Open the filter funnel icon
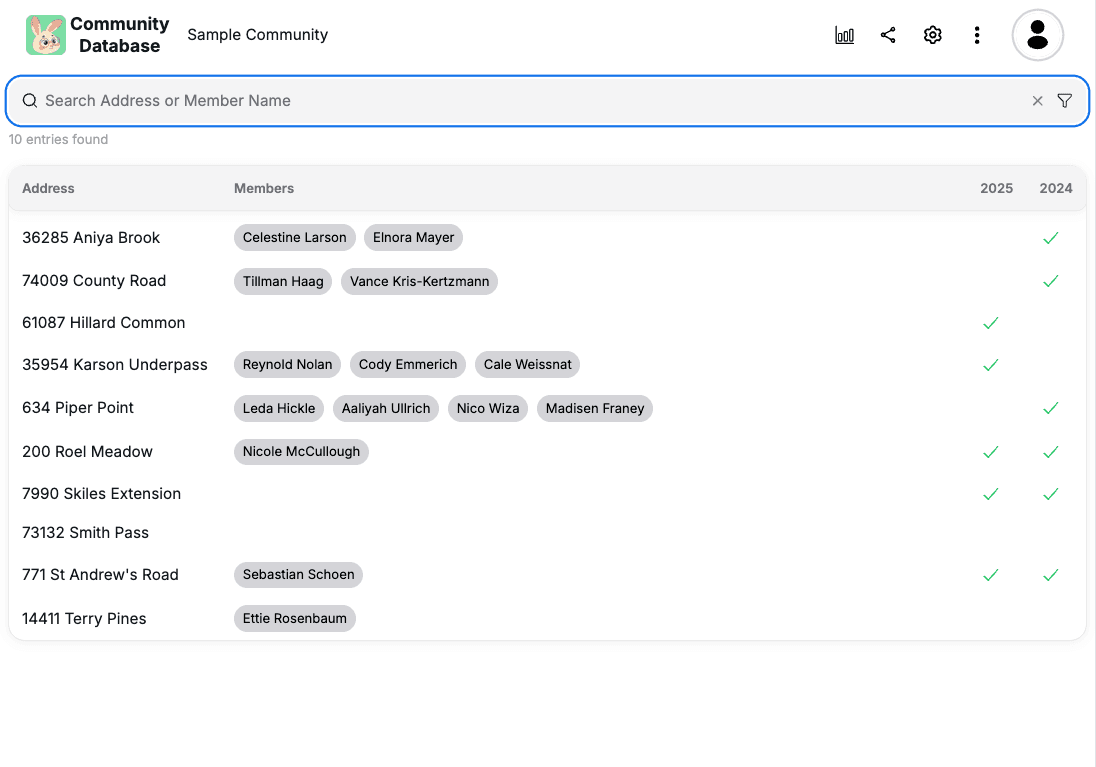The image size is (1096, 767). (x=1065, y=101)
